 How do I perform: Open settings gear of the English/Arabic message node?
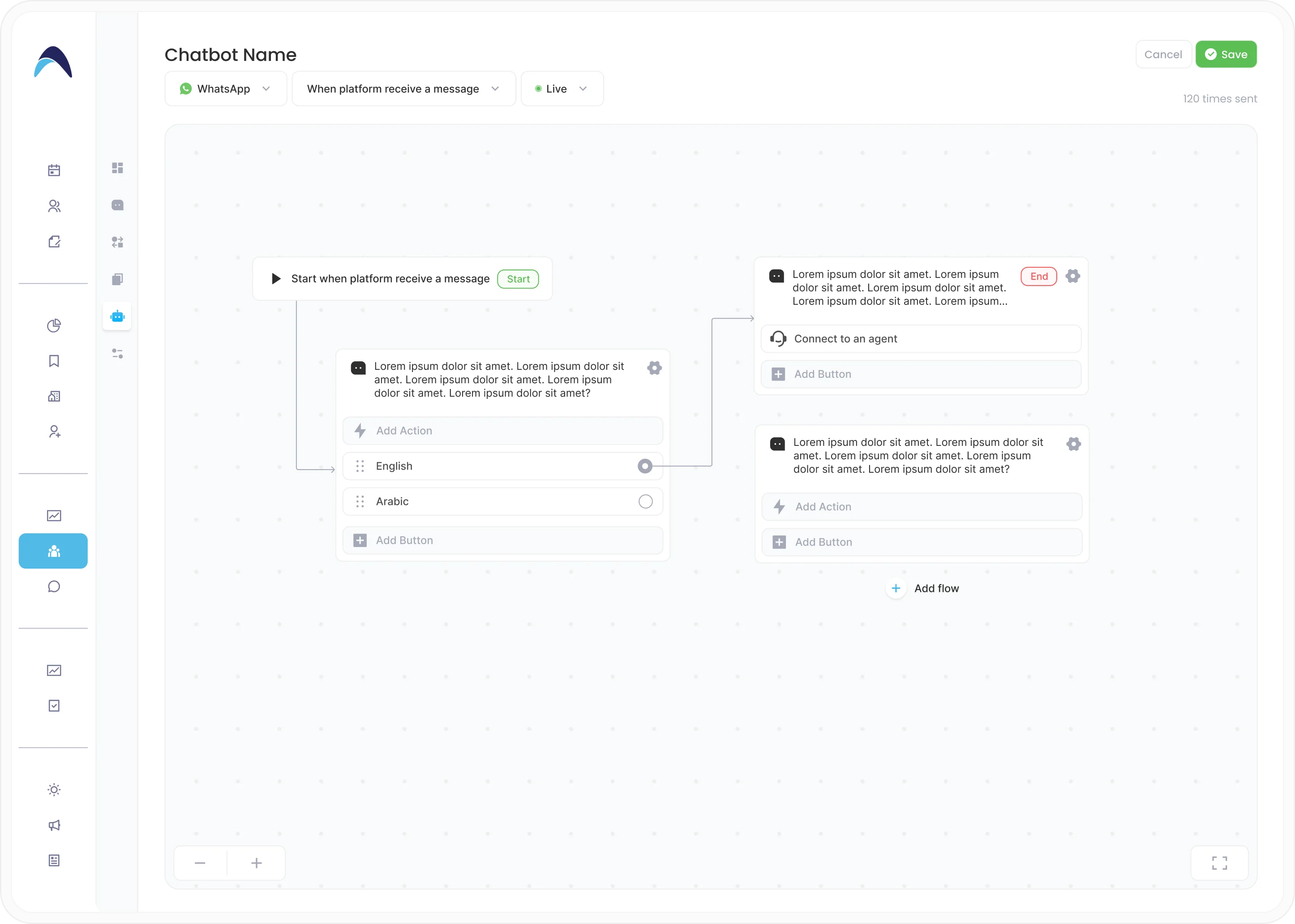(x=654, y=368)
